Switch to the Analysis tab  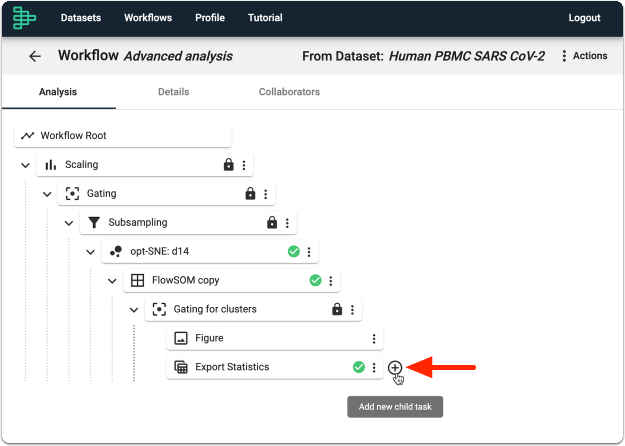58,92
